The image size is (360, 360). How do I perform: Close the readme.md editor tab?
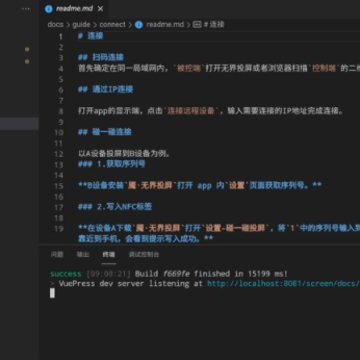point(100,9)
